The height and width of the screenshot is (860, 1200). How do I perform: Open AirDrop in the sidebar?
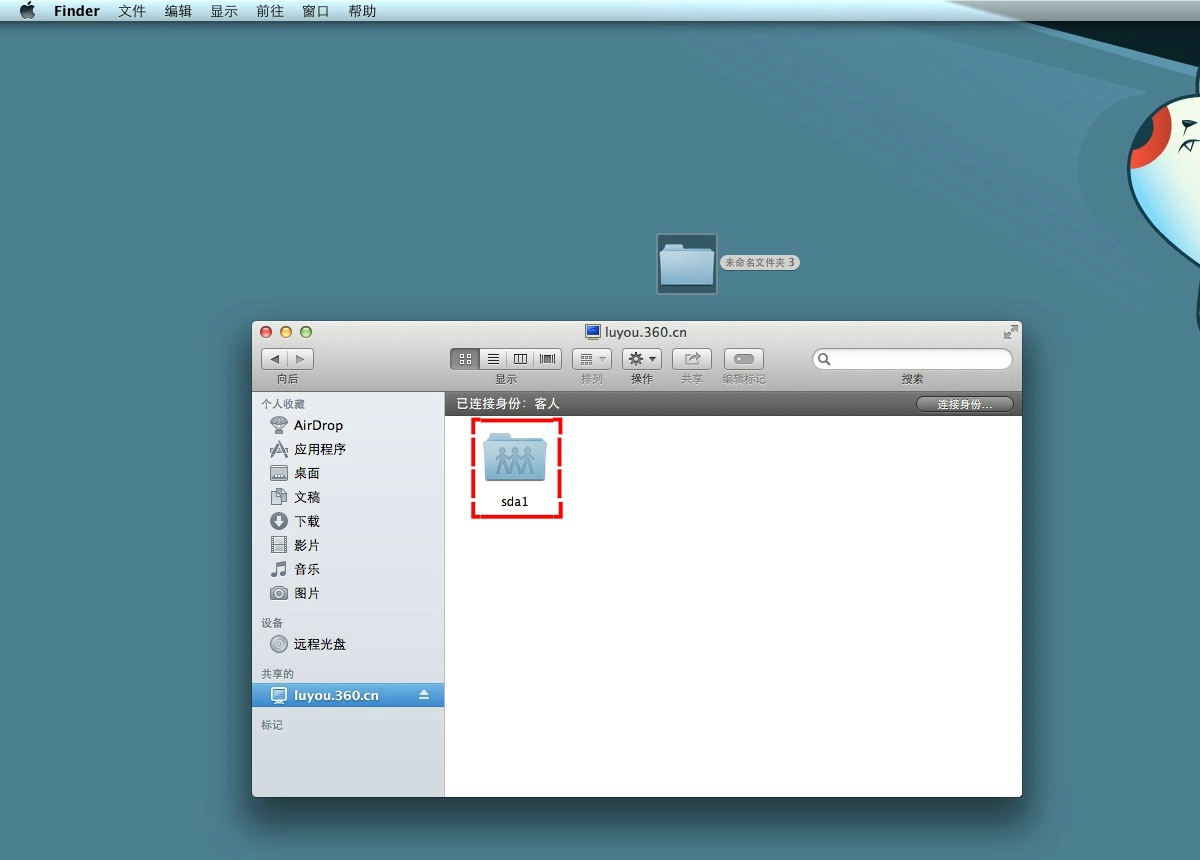point(318,425)
